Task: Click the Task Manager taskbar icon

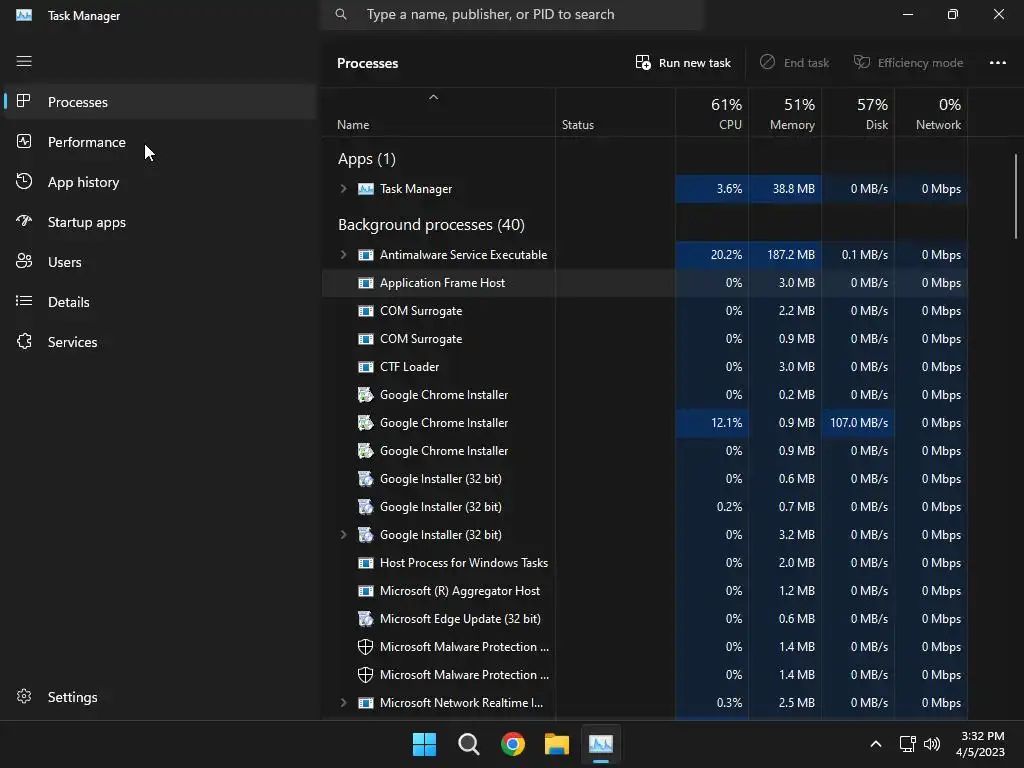Action: pos(601,744)
